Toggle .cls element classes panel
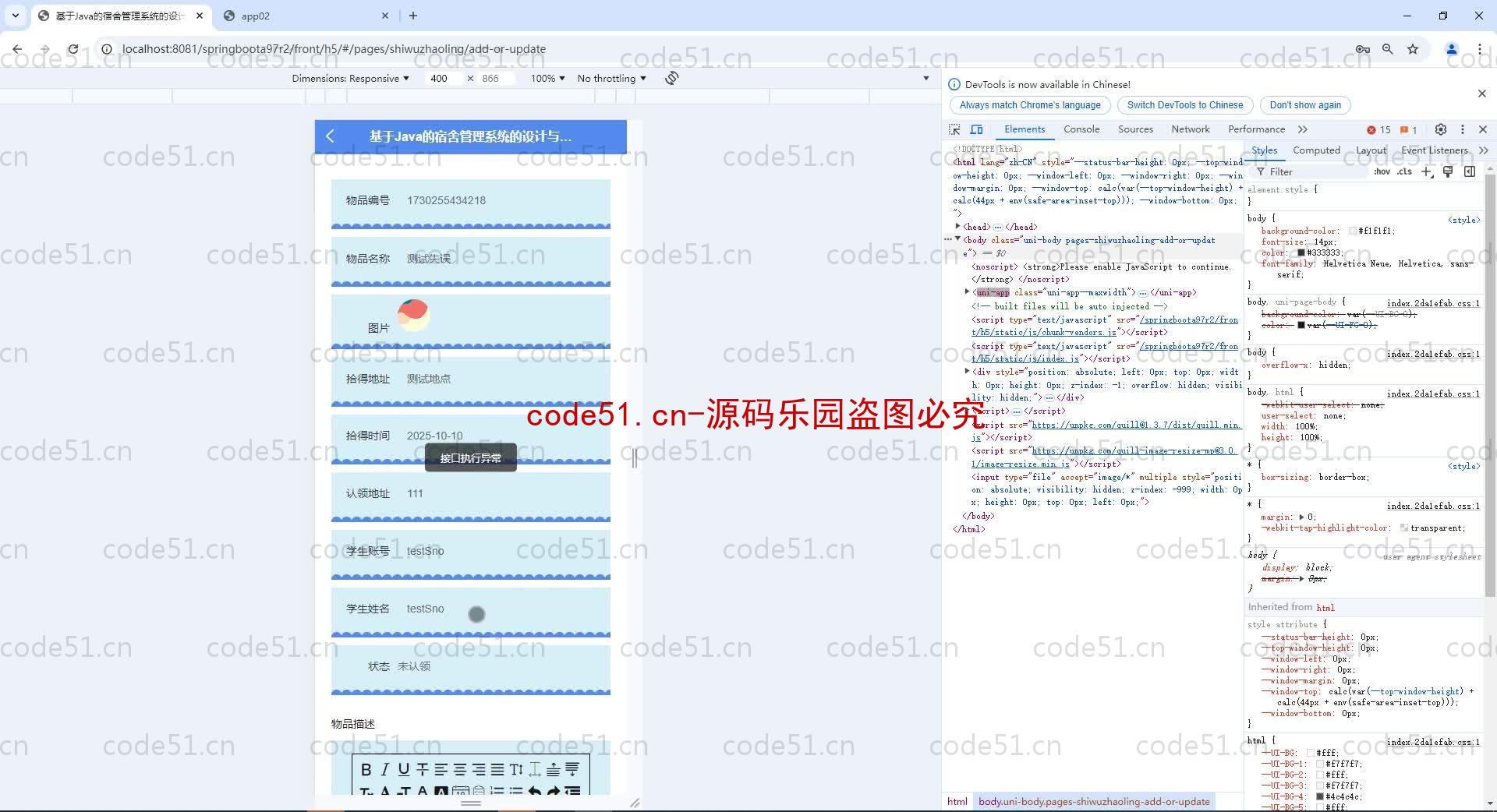The image size is (1497, 812). click(x=1404, y=171)
